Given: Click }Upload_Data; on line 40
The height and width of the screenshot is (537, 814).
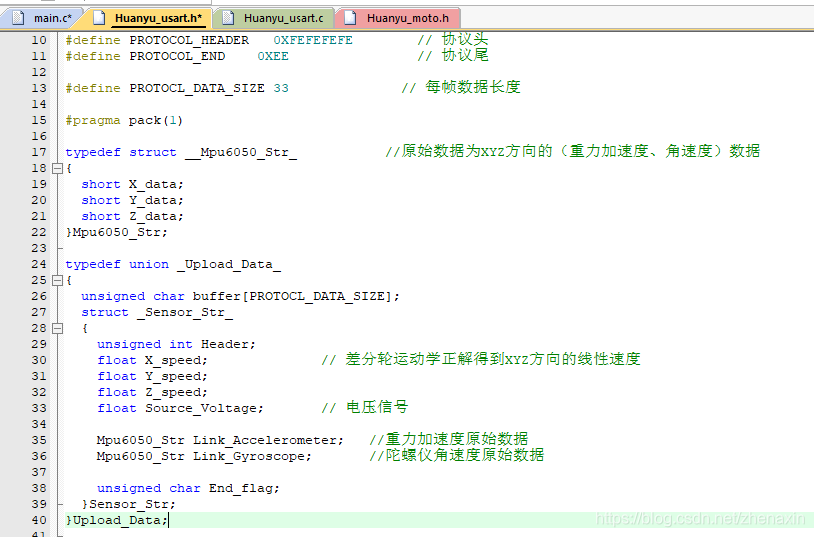Looking at the screenshot, I should tap(117, 520).
